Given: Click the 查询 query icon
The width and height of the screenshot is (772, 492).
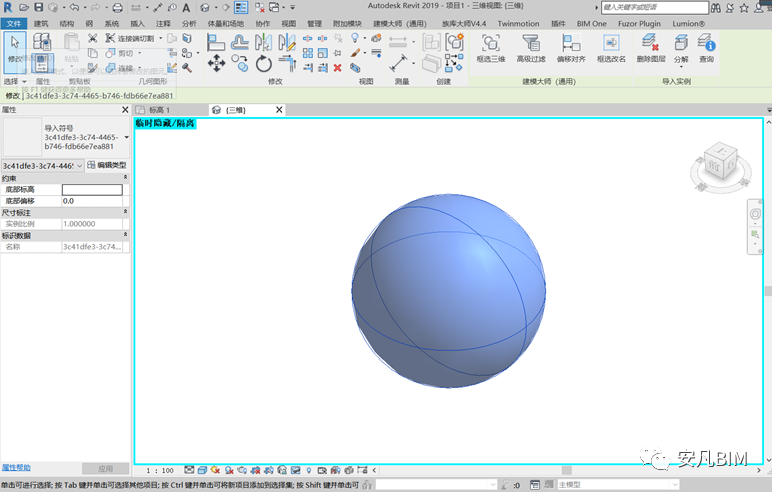Looking at the screenshot, I should (706, 43).
